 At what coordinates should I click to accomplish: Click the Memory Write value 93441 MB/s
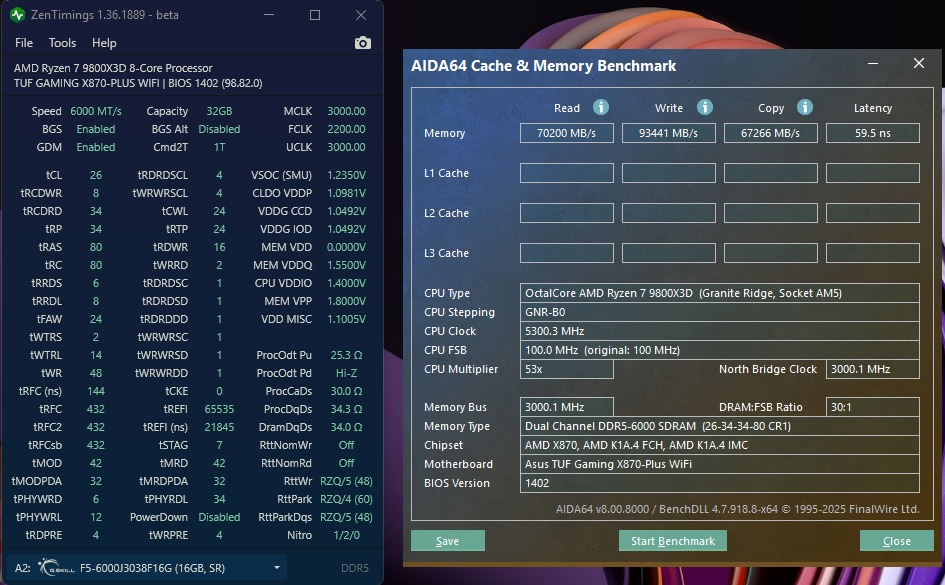click(x=668, y=133)
